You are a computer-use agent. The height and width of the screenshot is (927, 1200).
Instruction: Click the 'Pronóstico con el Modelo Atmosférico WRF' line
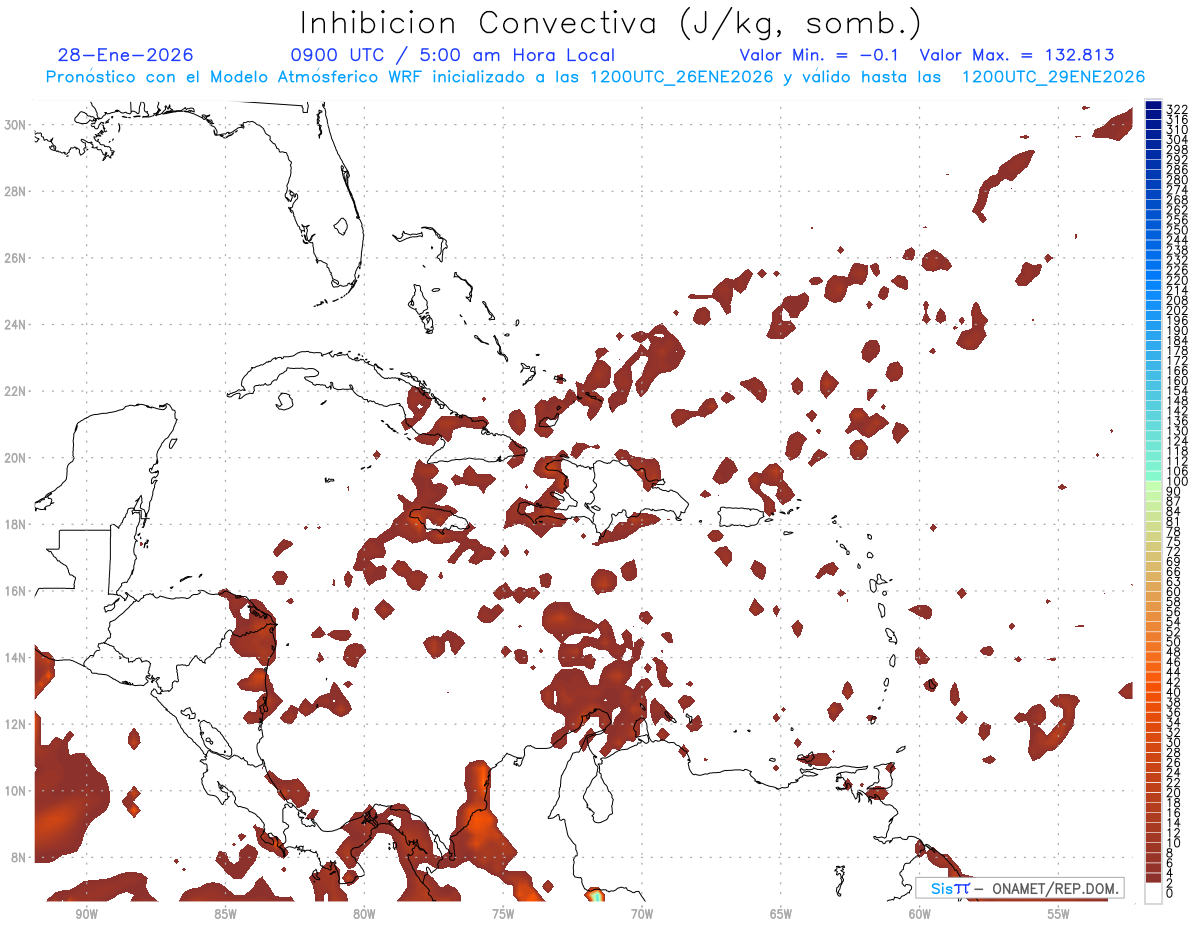click(236, 77)
